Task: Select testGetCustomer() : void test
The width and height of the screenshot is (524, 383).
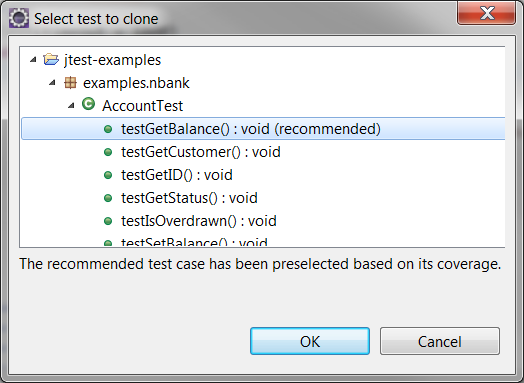Action: [201, 152]
